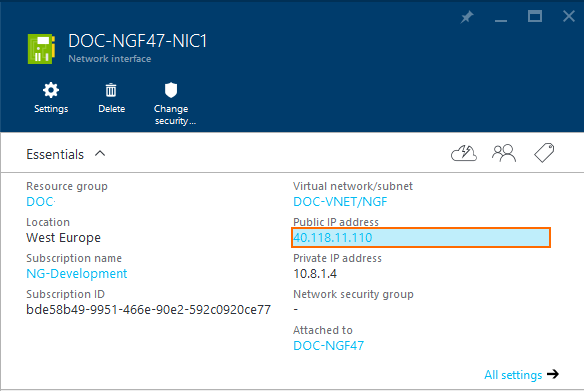
Task: Select the subscription ID value text
Action: [x=148, y=310]
